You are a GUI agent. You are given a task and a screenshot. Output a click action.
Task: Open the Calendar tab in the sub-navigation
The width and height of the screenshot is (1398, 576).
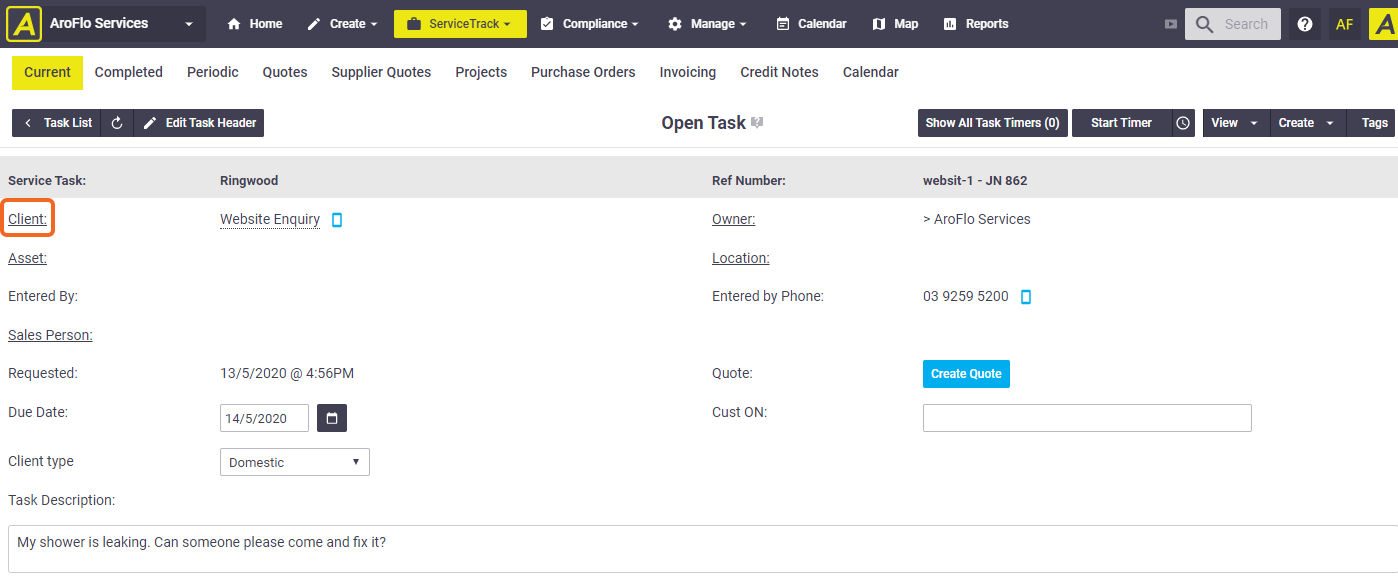pyautogui.click(x=871, y=72)
